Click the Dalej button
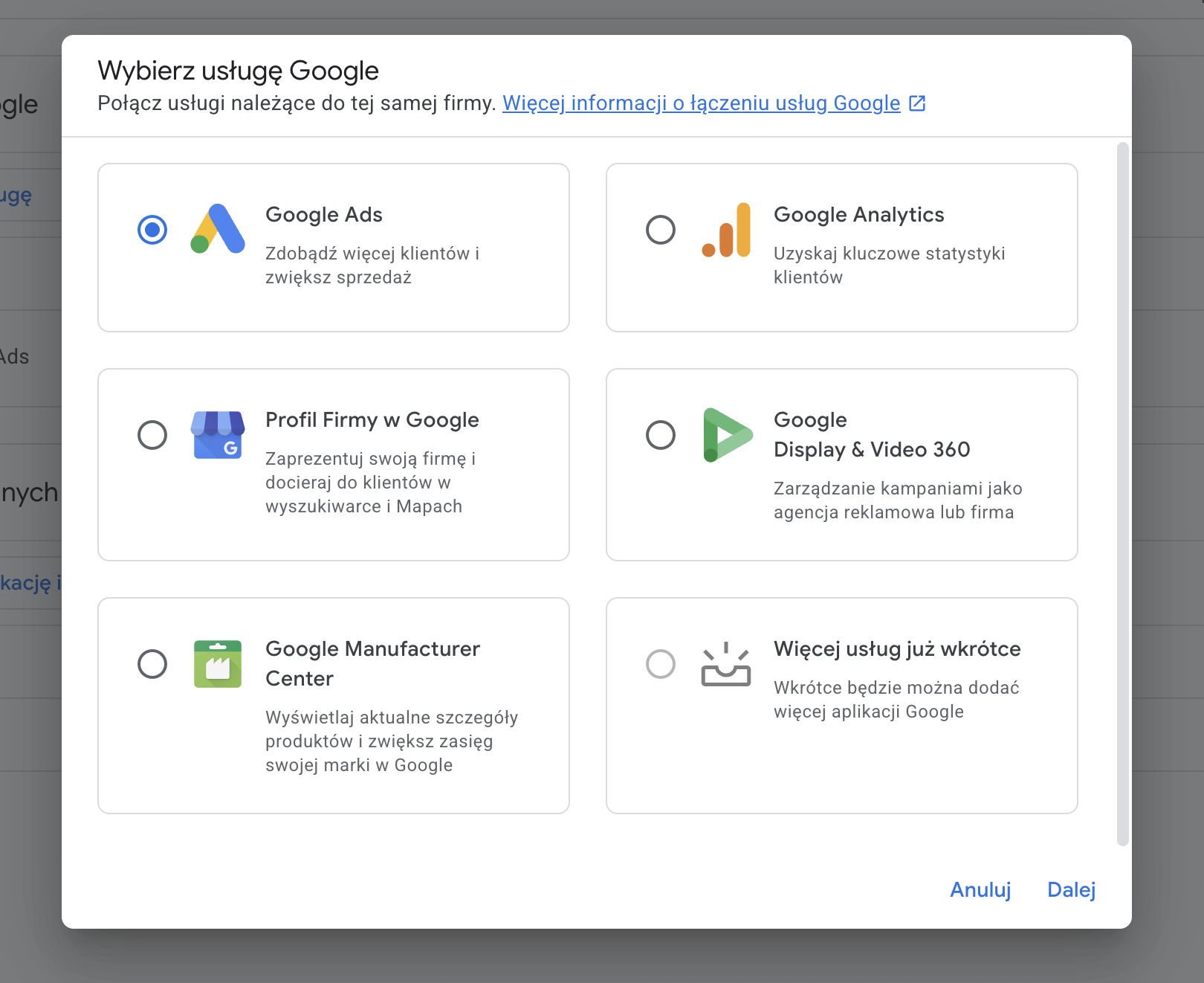The height and width of the screenshot is (983, 1204). [x=1071, y=890]
